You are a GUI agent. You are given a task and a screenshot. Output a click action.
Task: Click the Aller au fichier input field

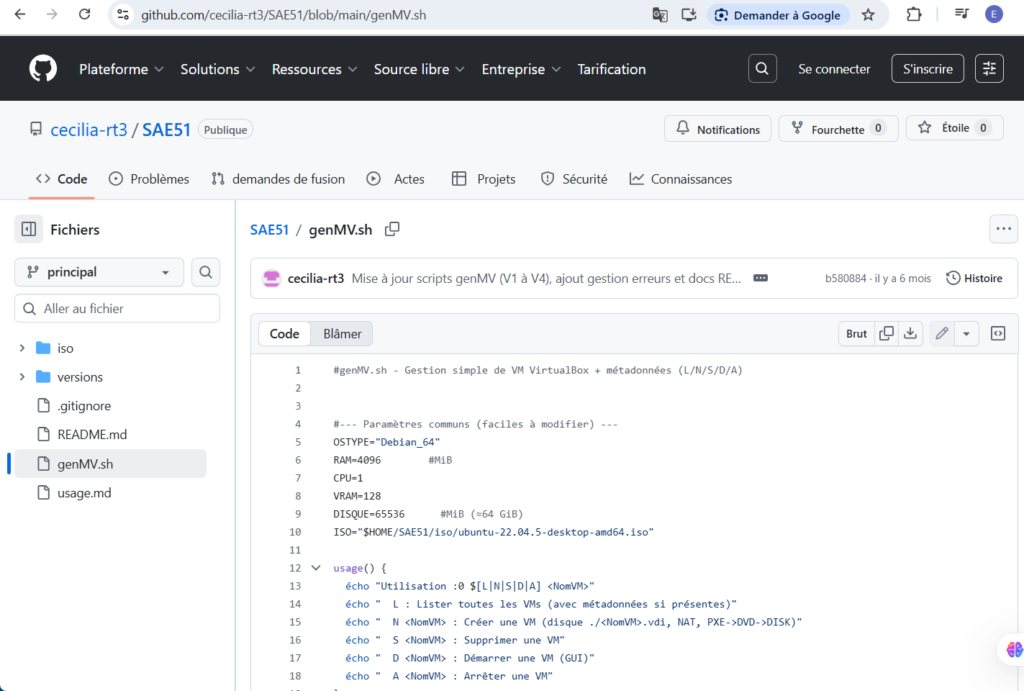coord(117,309)
